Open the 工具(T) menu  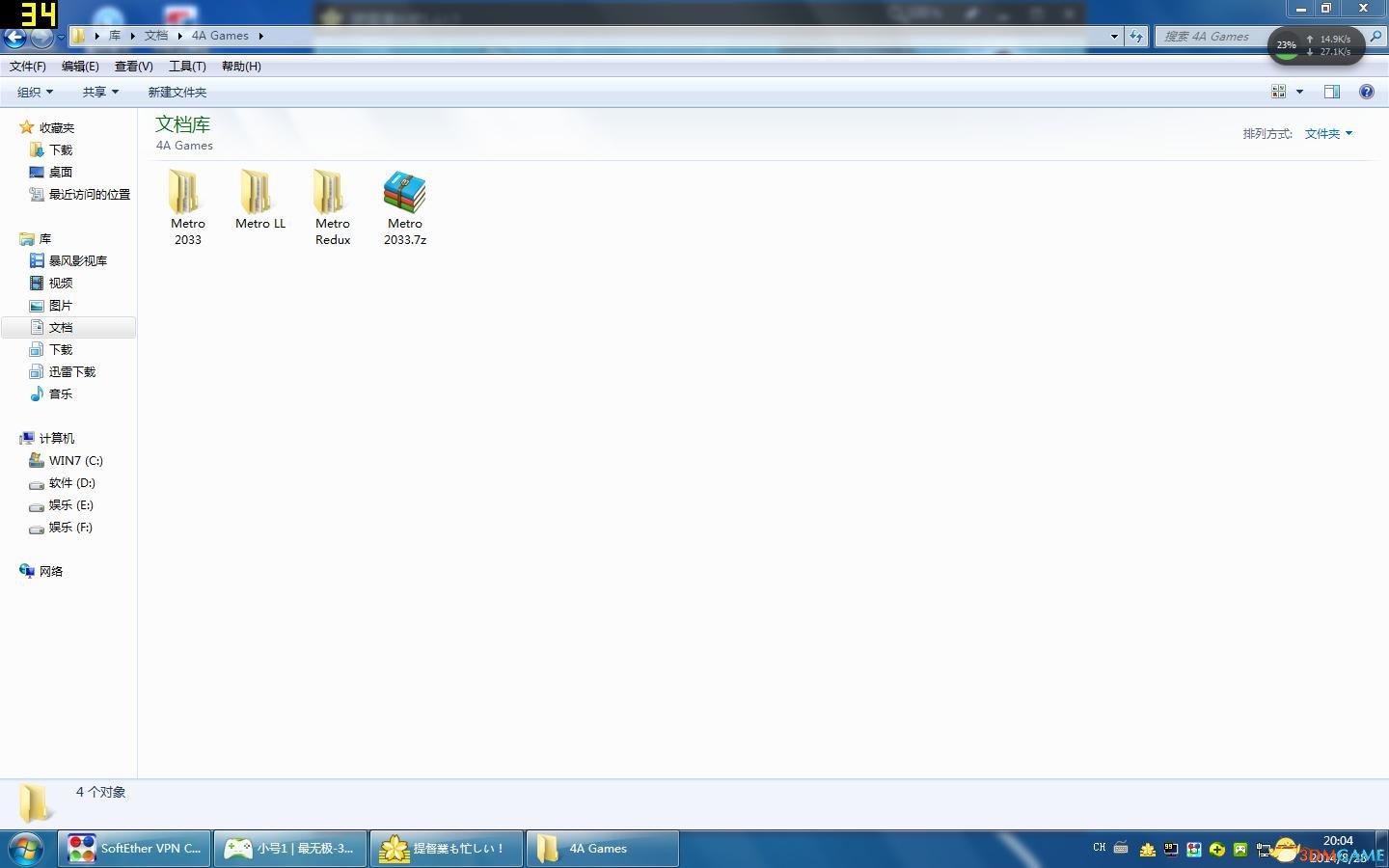(187, 67)
